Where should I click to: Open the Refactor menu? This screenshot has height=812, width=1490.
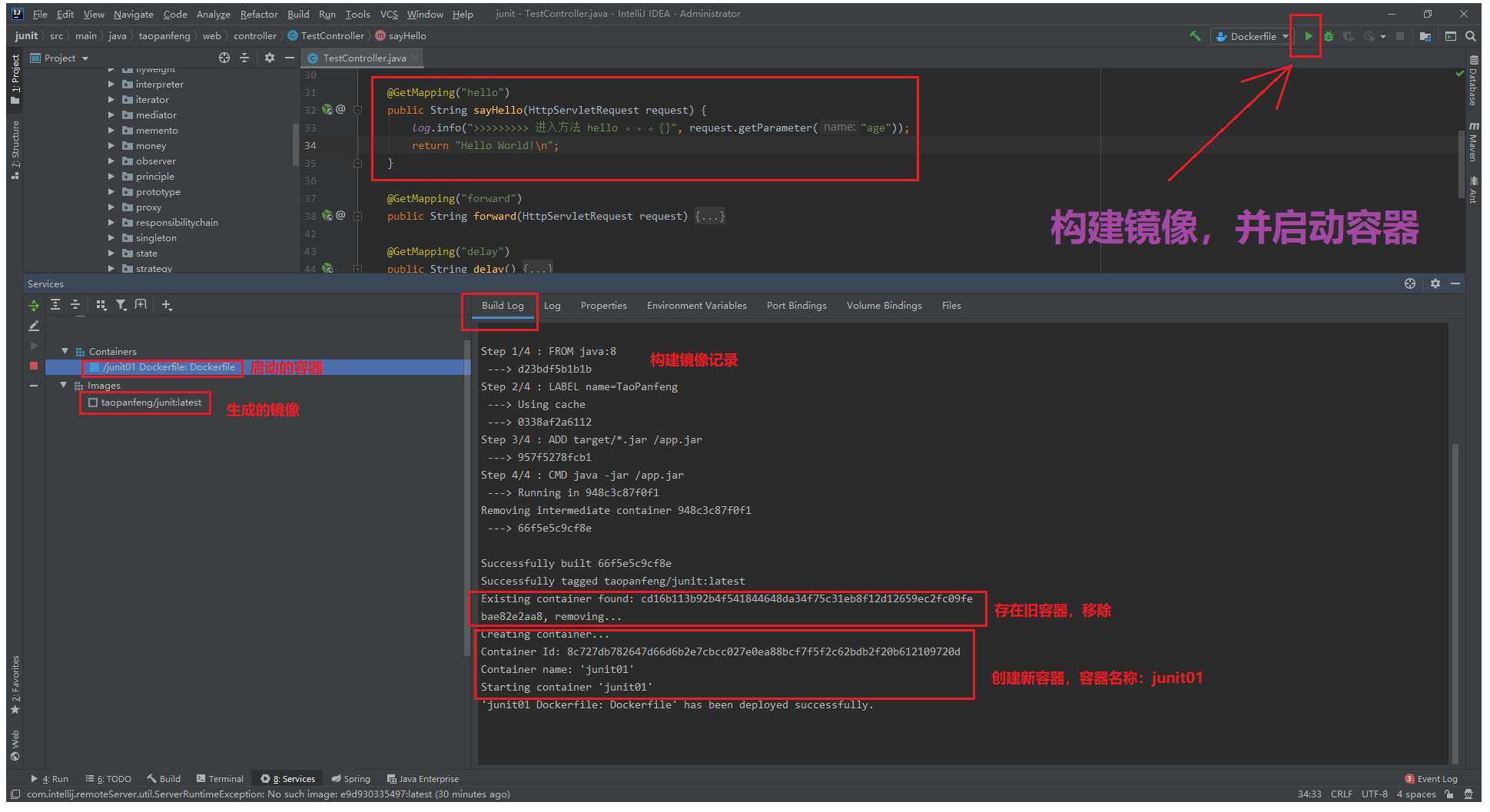(259, 15)
